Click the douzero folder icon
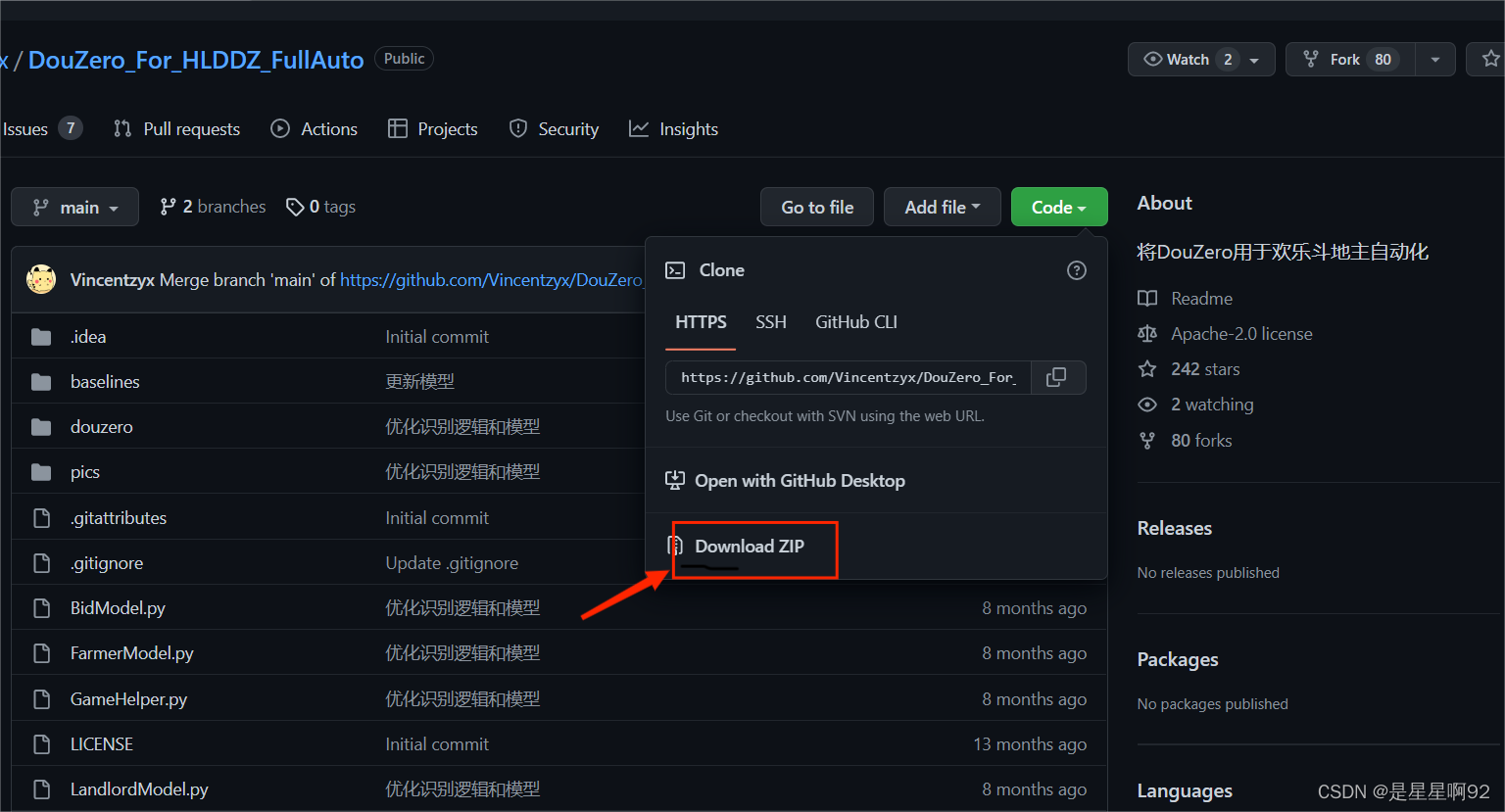The height and width of the screenshot is (812, 1505). [41, 427]
